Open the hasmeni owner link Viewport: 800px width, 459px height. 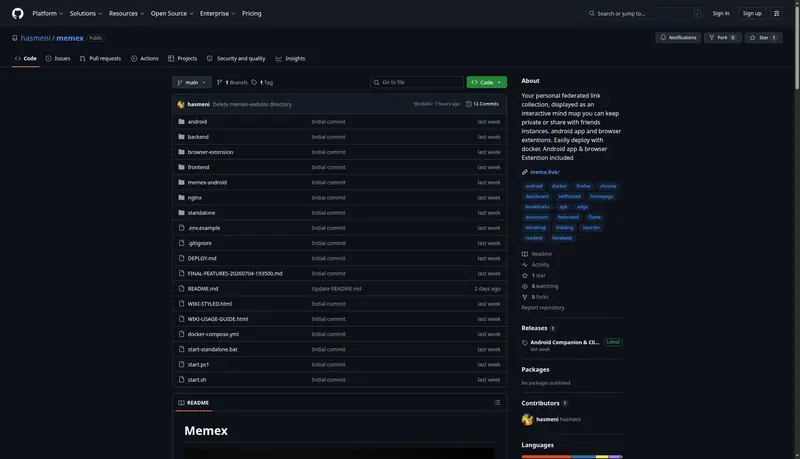(x=35, y=38)
